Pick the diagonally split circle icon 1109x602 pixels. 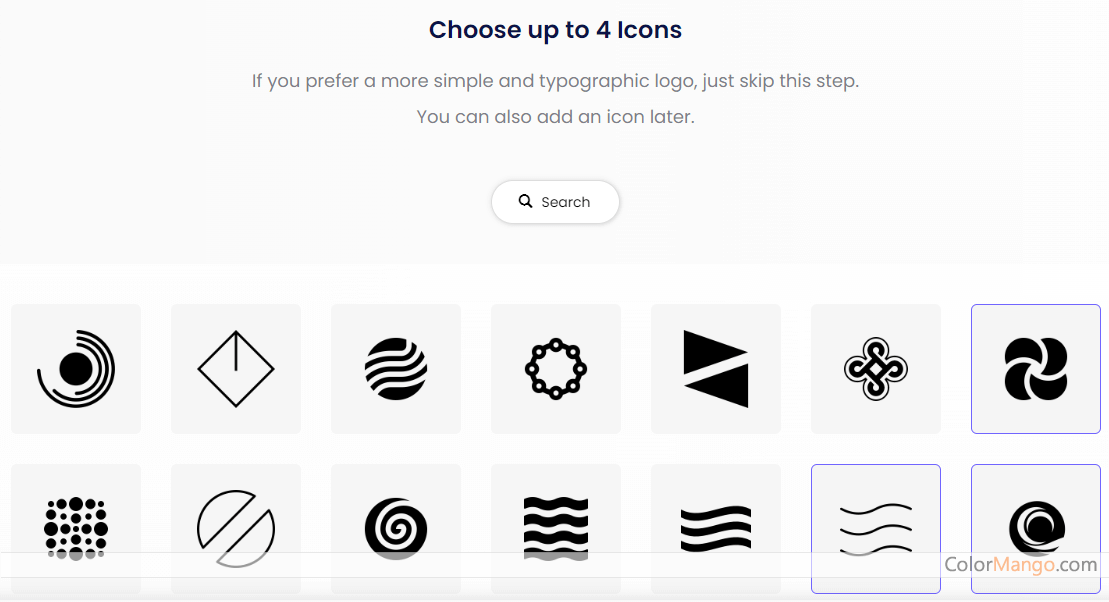click(236, 527)
